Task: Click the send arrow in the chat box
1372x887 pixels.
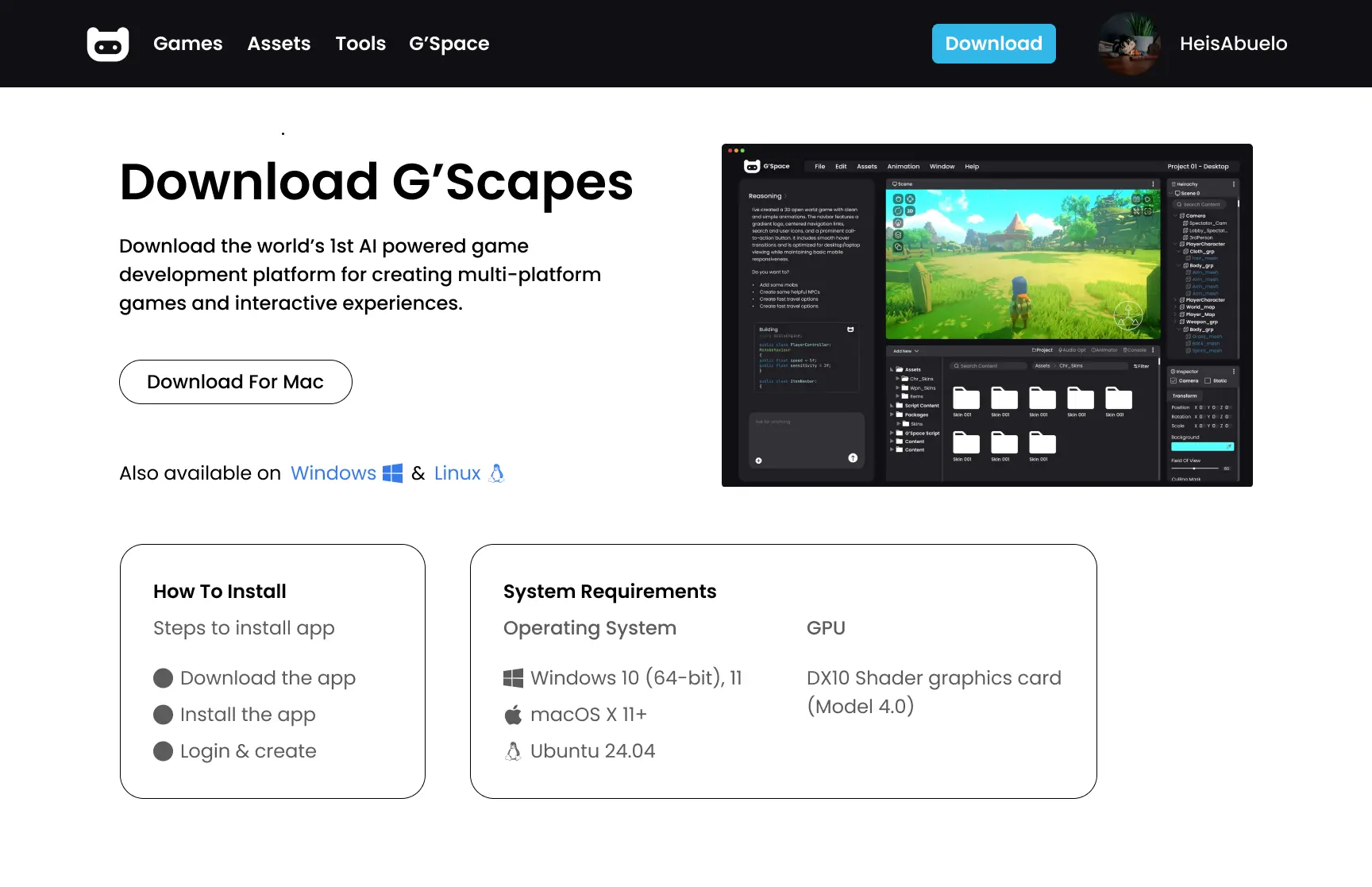Action: tap(853, 458)
